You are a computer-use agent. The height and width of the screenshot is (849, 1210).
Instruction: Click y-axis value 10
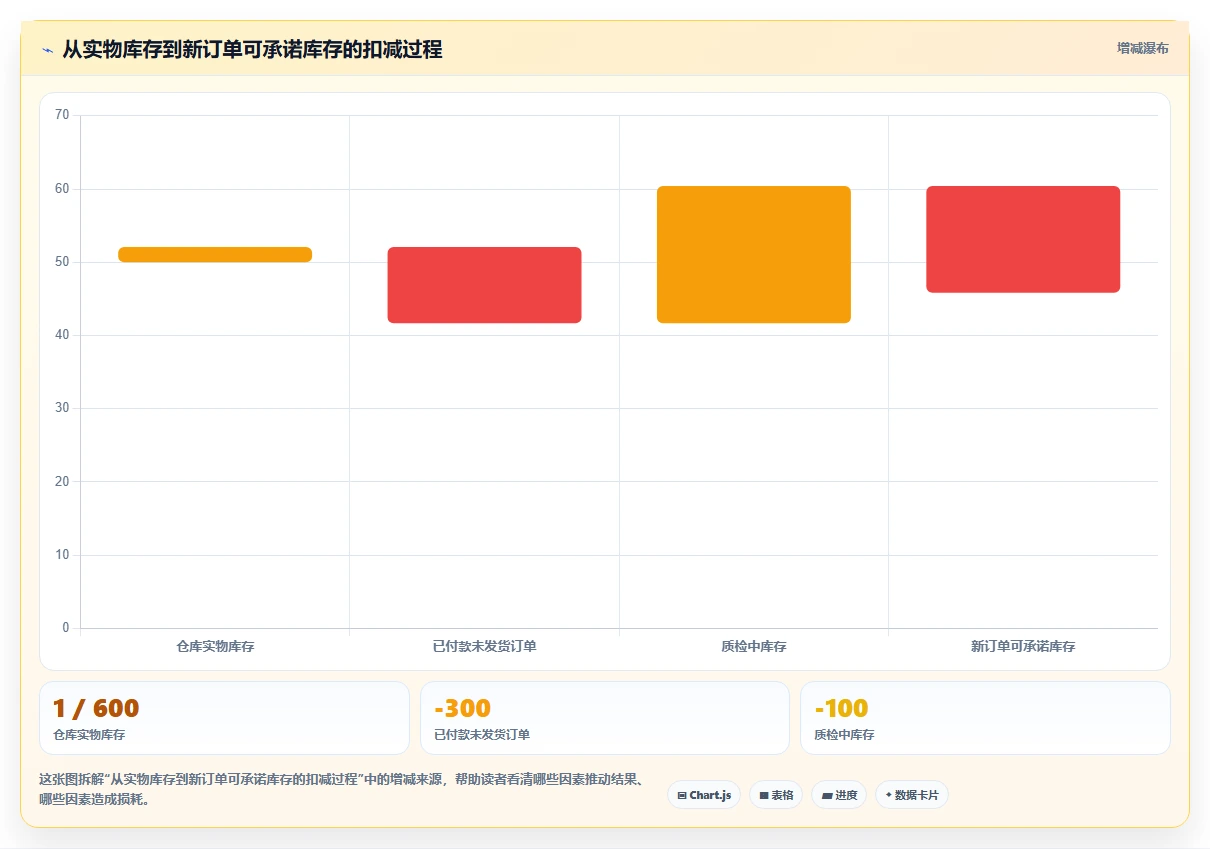pyautogui.click(x=62, y=555)
